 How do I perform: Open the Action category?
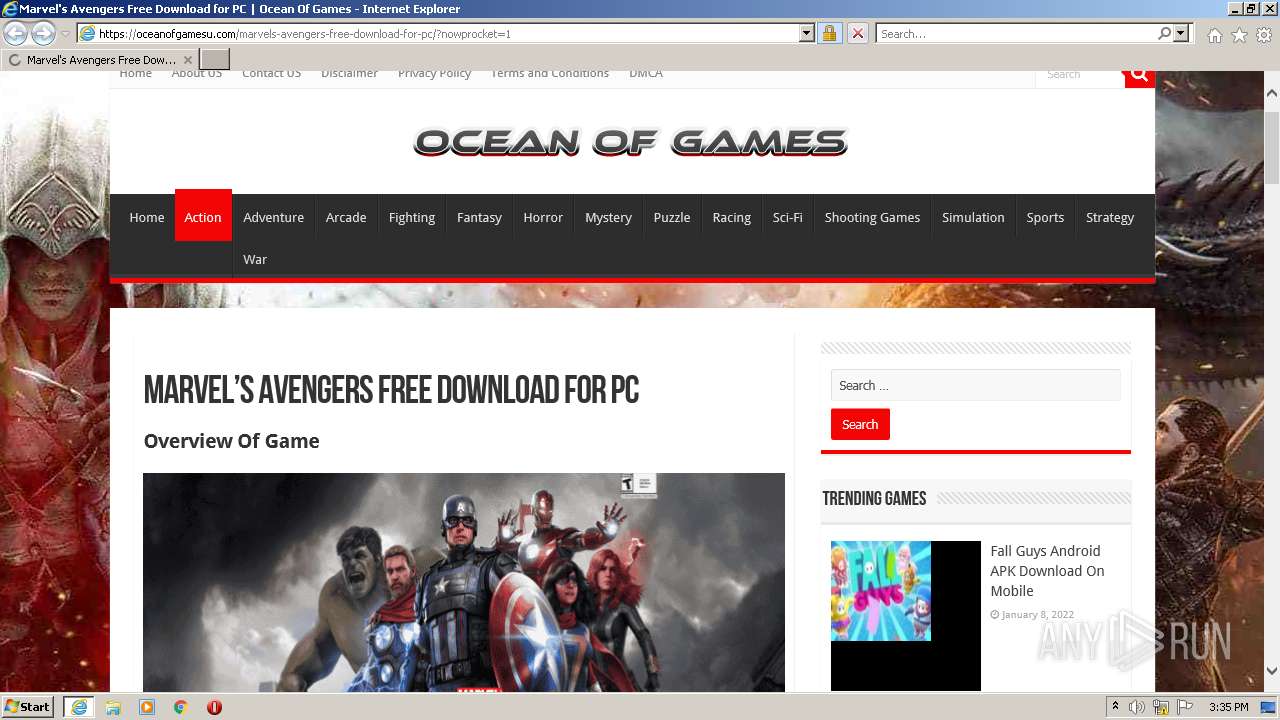(x=203, y=217)
